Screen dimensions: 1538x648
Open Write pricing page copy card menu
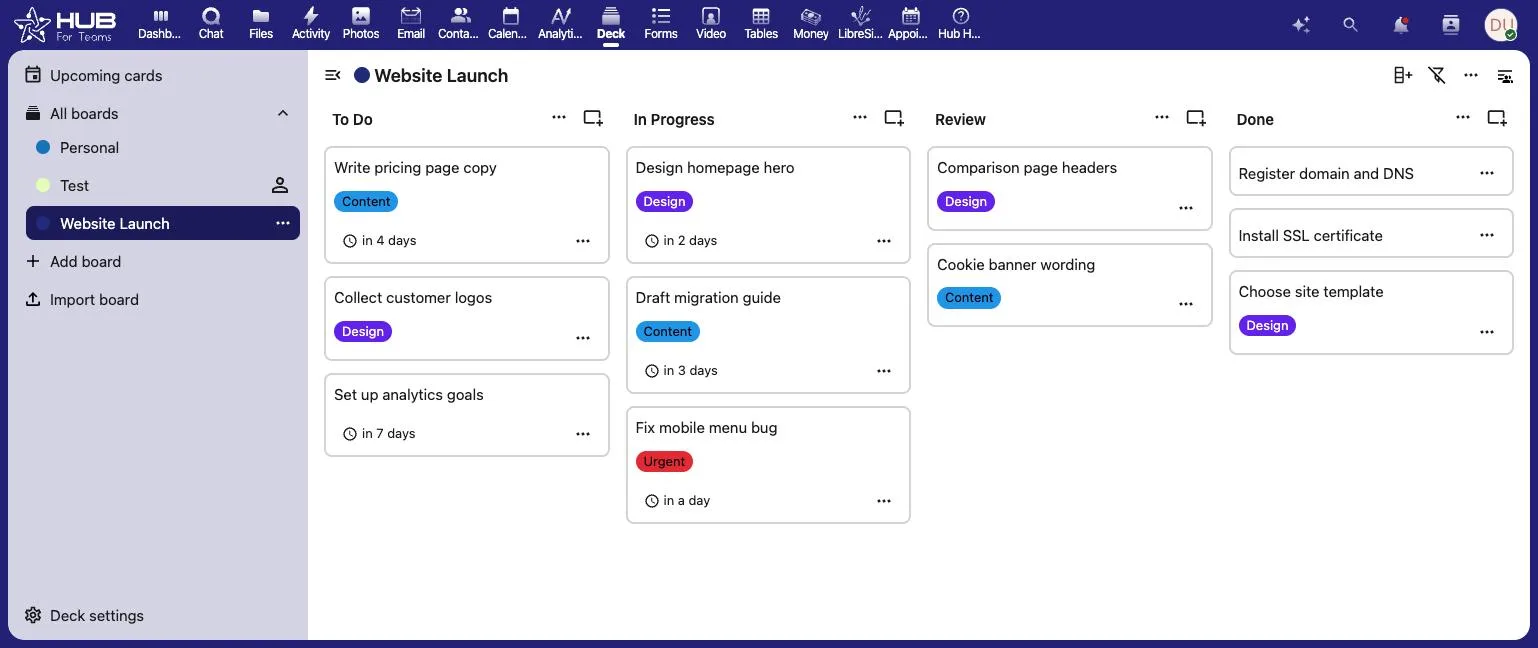coord(583,241)
